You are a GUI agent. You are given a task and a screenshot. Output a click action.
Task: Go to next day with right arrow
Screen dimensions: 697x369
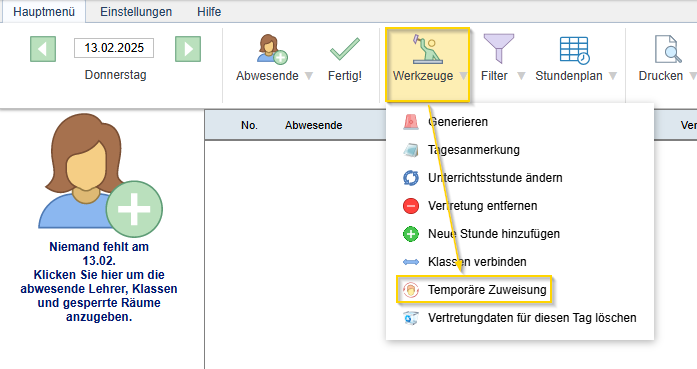pos(188,49)
